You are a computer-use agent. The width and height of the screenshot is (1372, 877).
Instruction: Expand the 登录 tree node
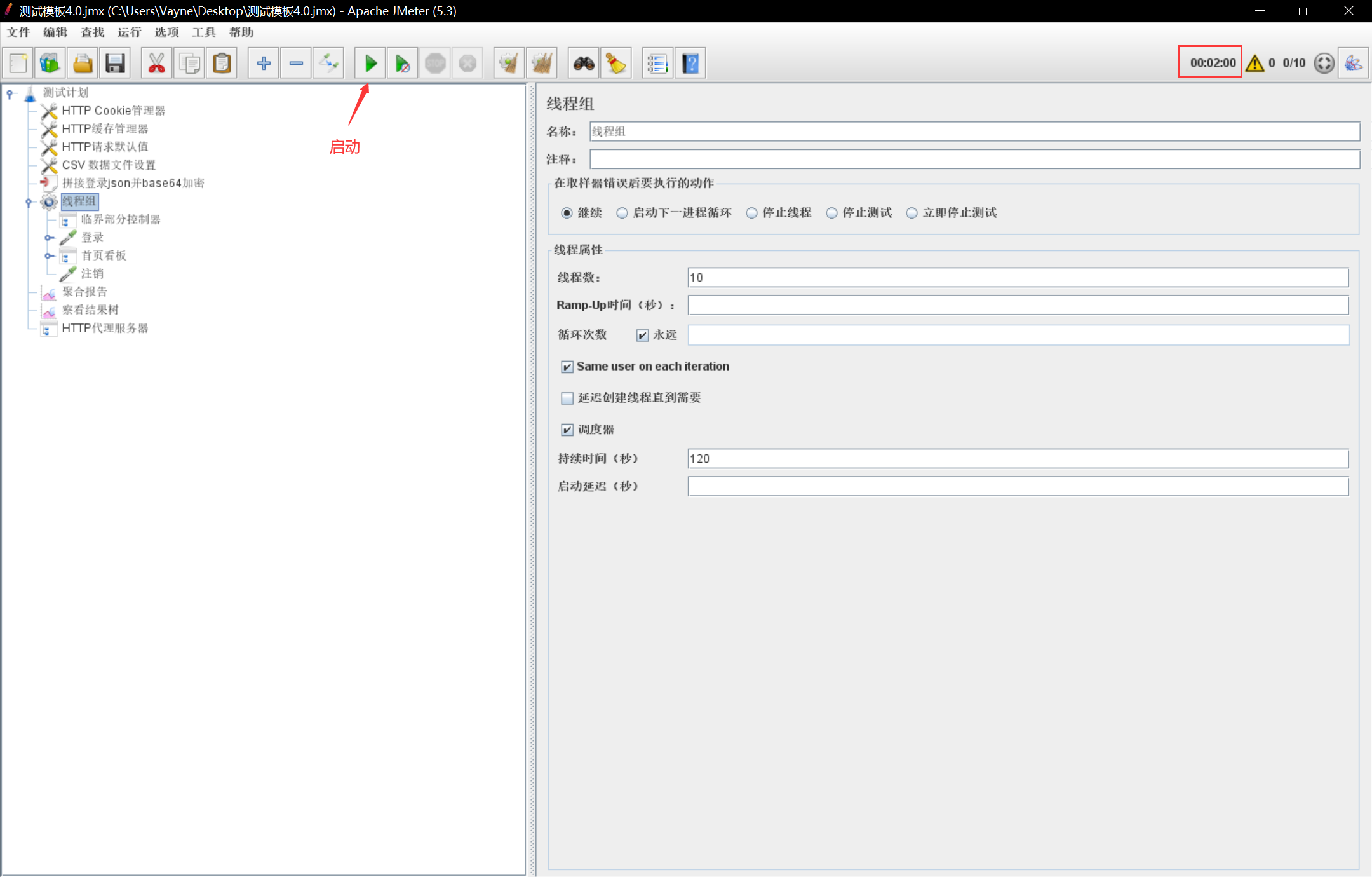pos(48,238)
